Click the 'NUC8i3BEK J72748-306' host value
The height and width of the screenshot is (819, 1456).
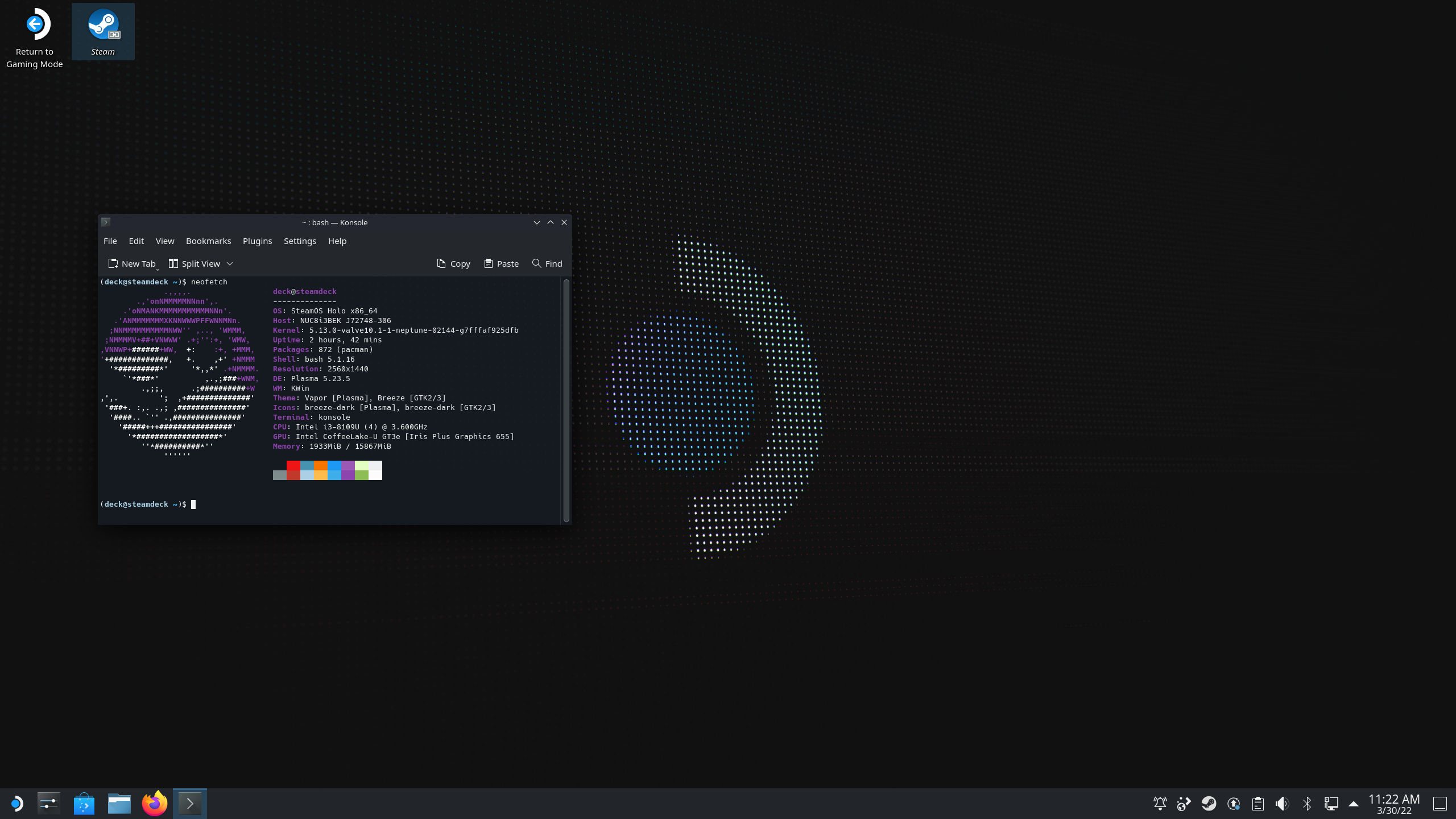coord(346,321)
